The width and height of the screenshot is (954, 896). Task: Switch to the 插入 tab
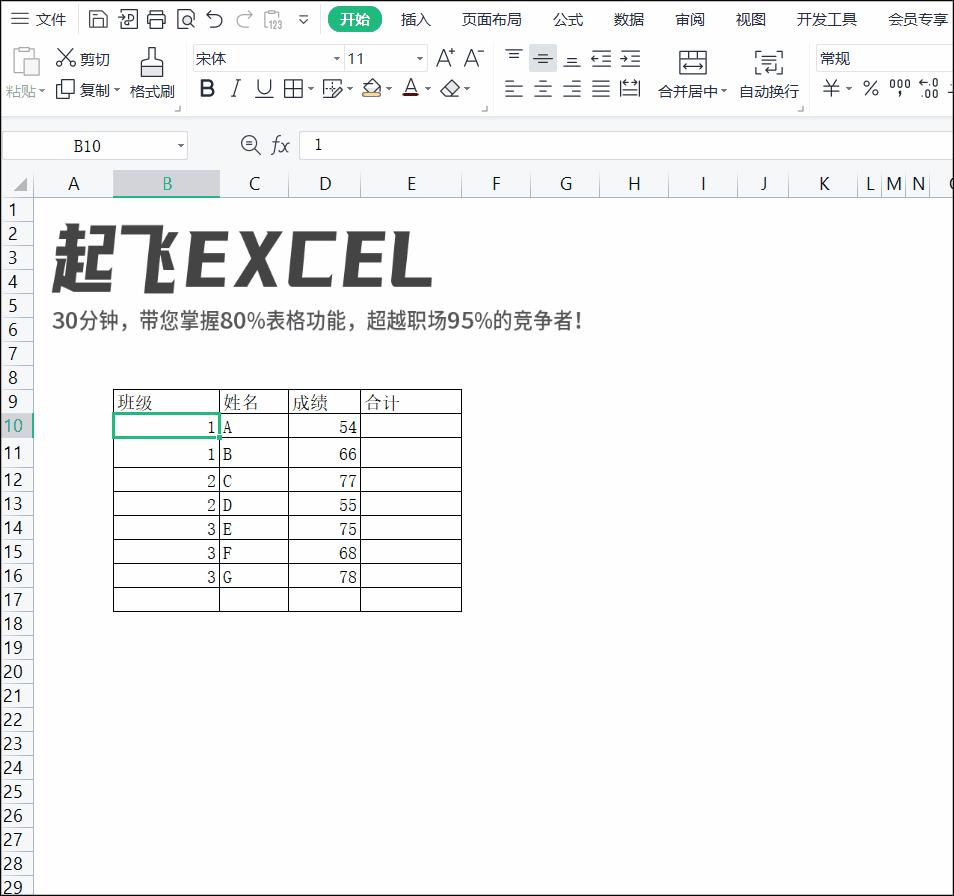pos(416,20)
